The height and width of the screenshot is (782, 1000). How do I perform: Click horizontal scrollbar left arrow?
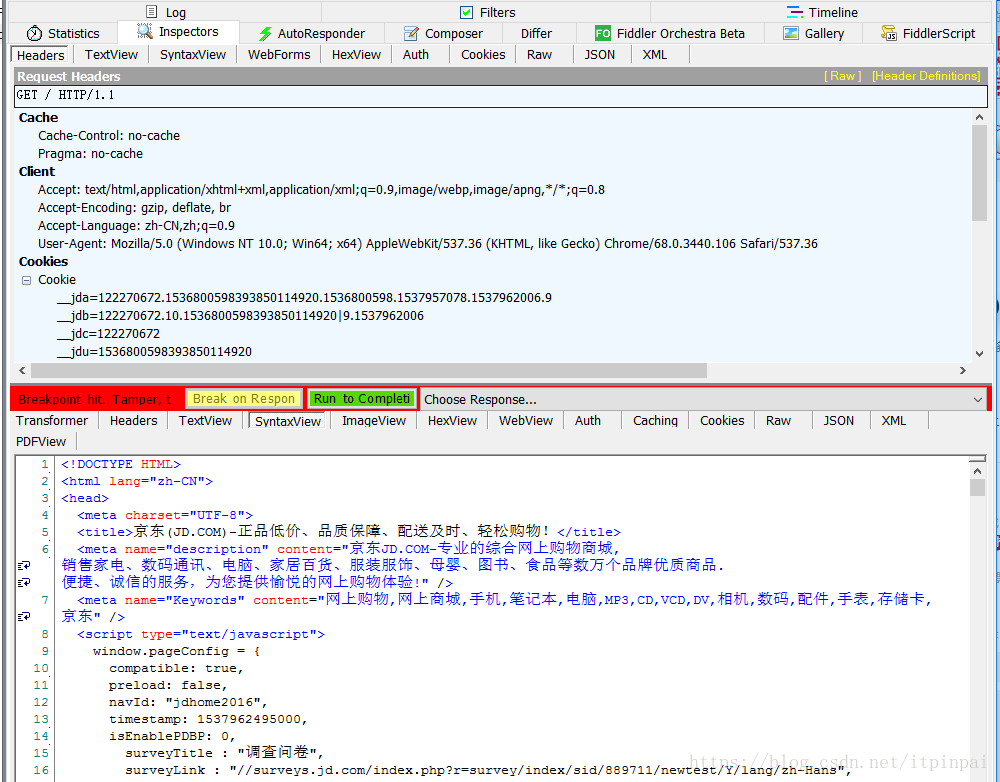(x=22, y=371)
